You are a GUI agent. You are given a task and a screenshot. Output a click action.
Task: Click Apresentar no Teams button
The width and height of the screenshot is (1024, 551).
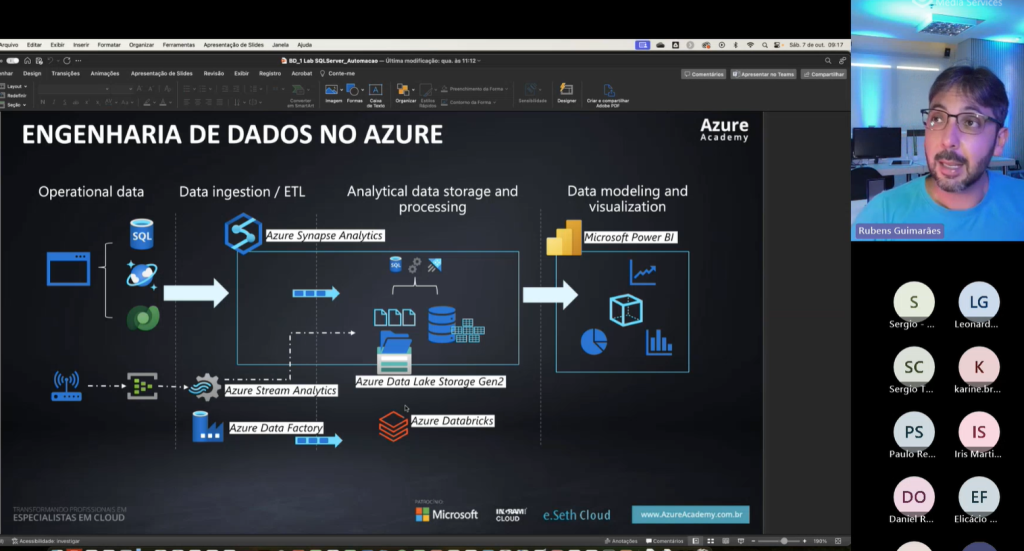[x=763, y=74]
